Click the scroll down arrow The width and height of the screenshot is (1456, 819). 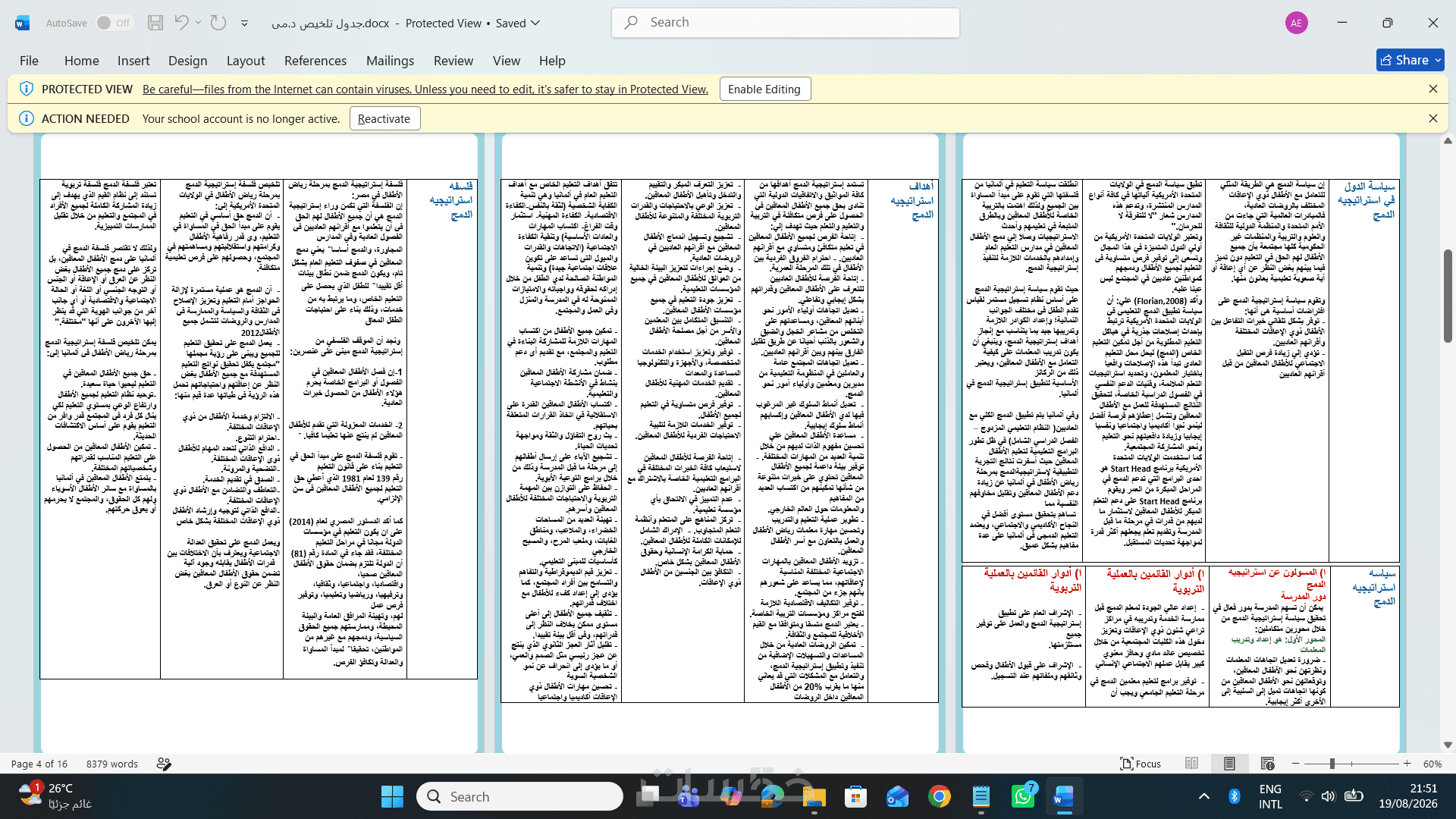click(1448, 745)
